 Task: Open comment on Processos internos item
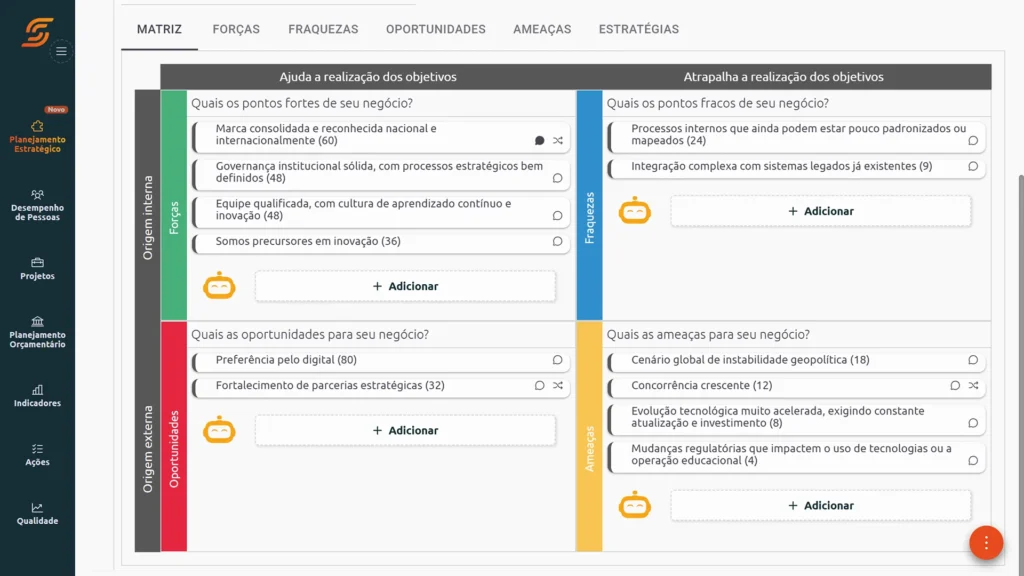[973, 140]
